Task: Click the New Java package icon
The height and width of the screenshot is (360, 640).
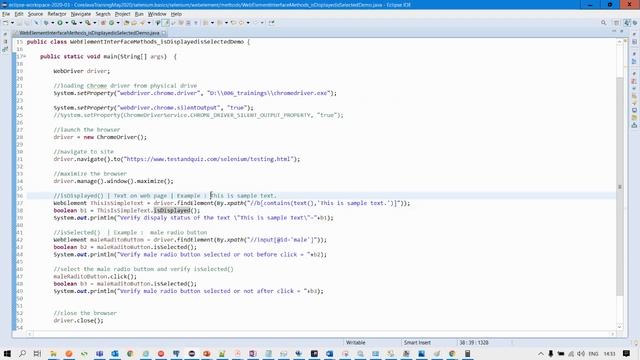Action: pyautogui.click(x=103, y=23)
